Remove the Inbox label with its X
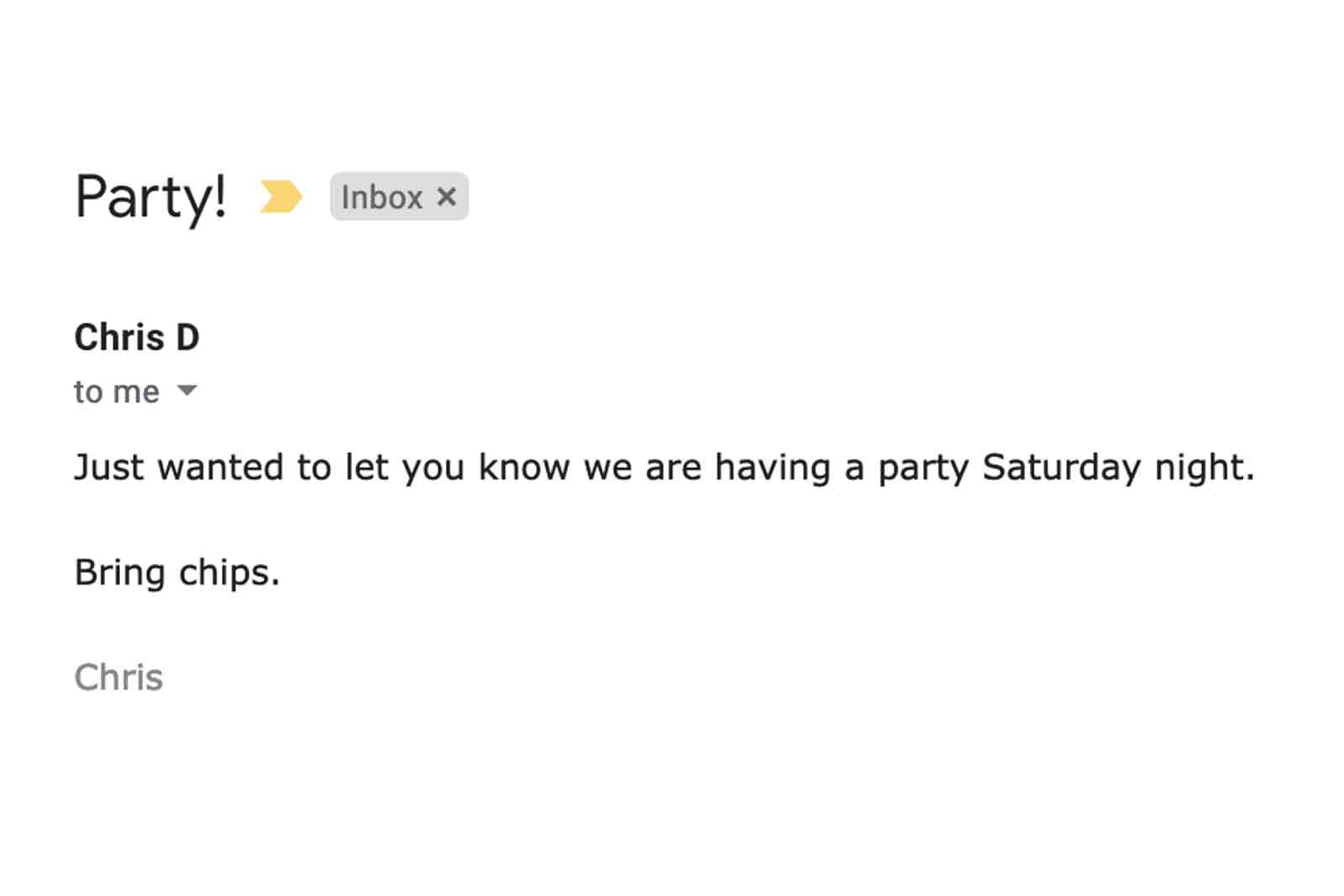This screenshot has height=896, width=1344. (446, 196)
